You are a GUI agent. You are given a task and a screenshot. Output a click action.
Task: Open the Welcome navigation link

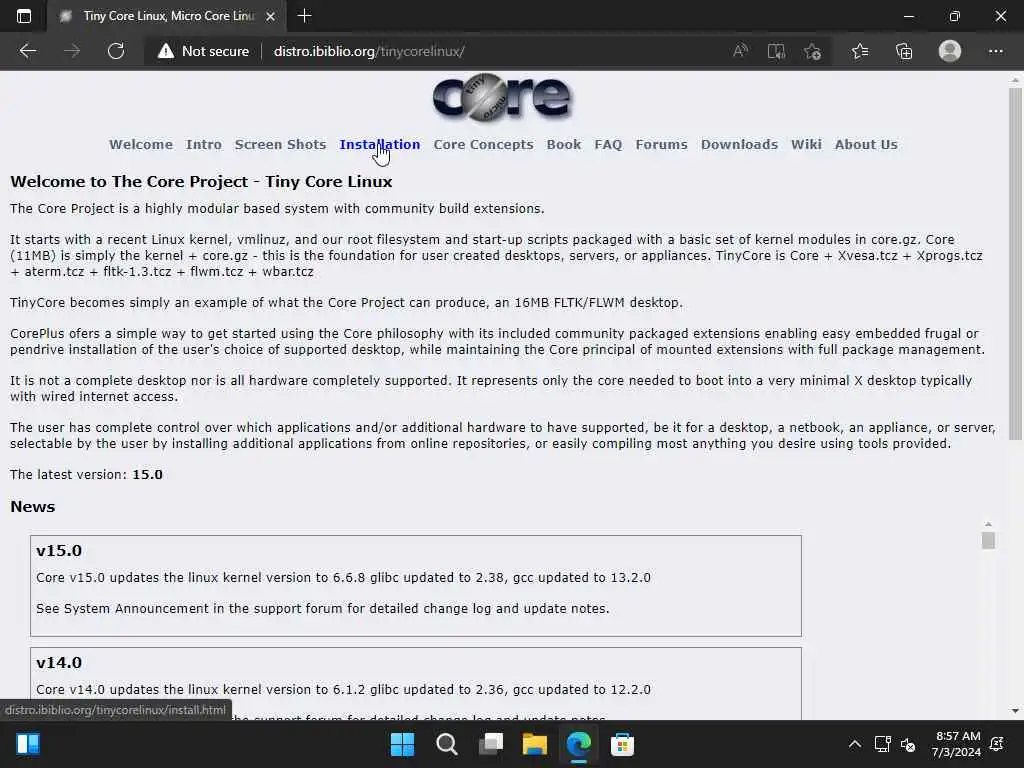(141, 144)
